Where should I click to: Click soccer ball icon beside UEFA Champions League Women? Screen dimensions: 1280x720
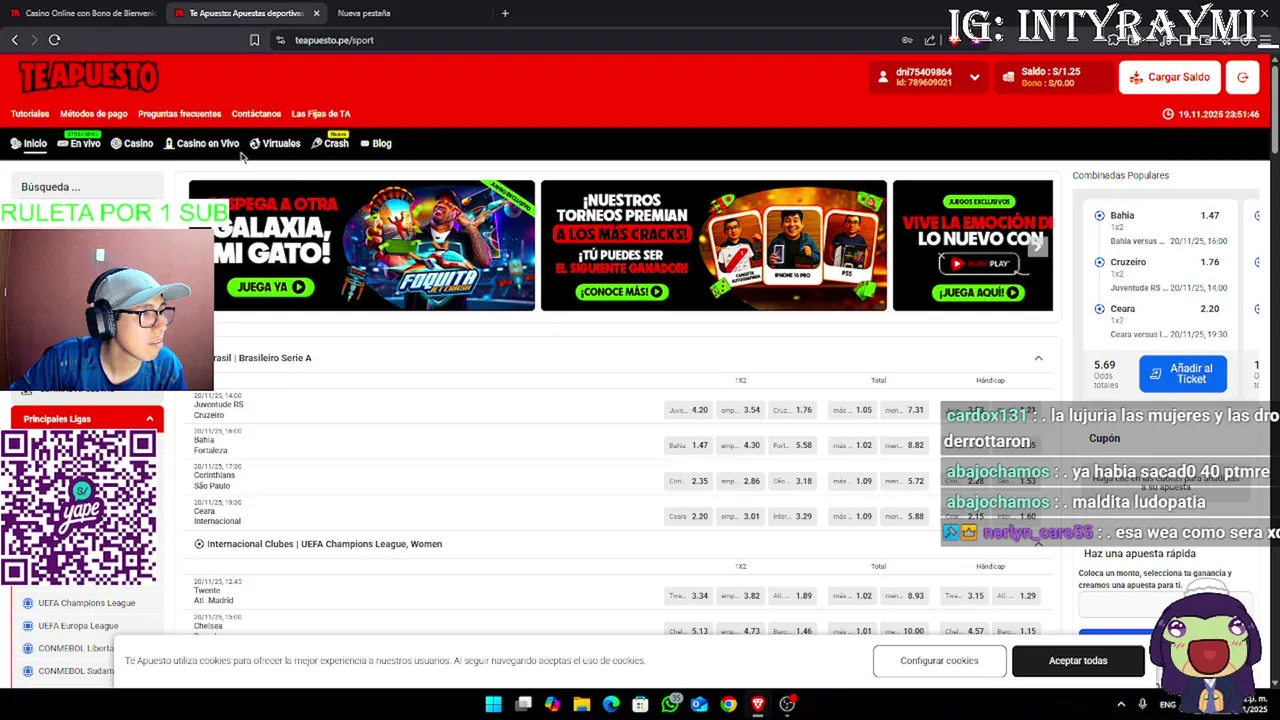[199, 544]
